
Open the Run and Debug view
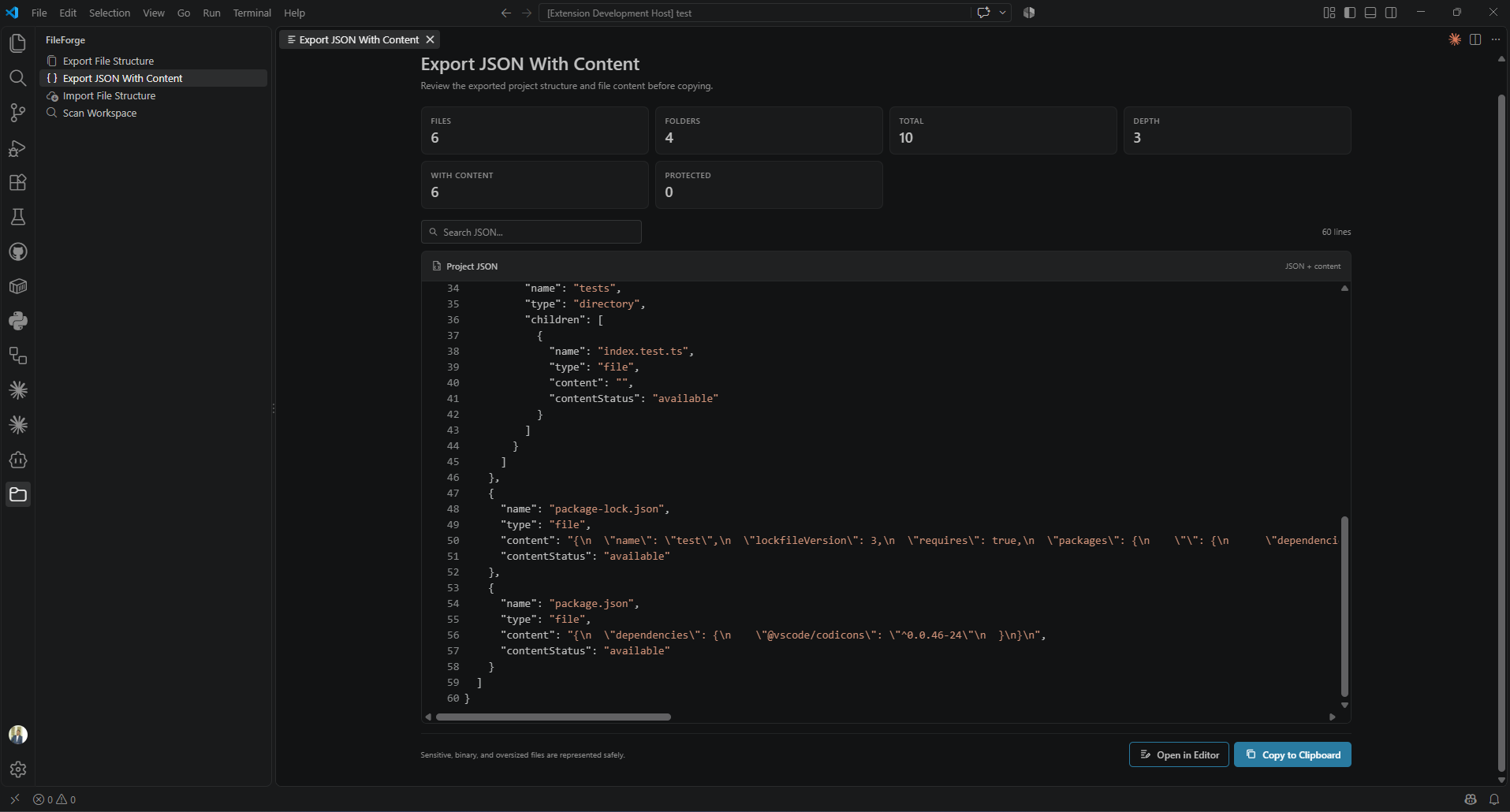[17, 147]
